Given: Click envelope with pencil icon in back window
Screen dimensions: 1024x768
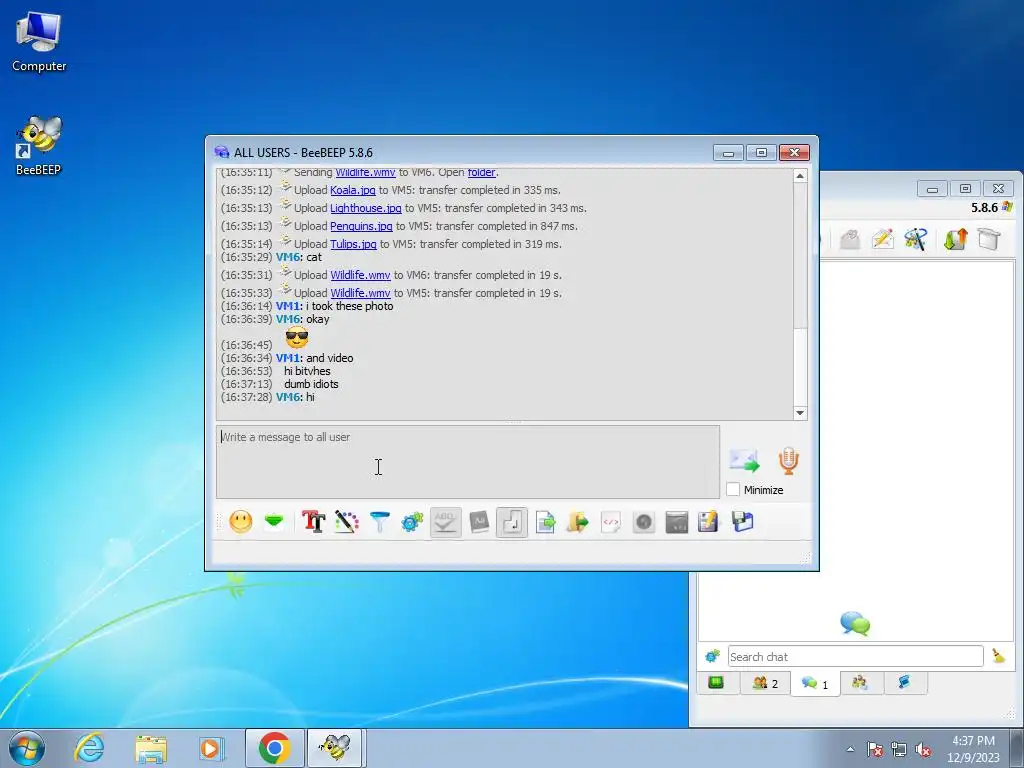Looking at the screenshot, I should [x=882, y=239].
